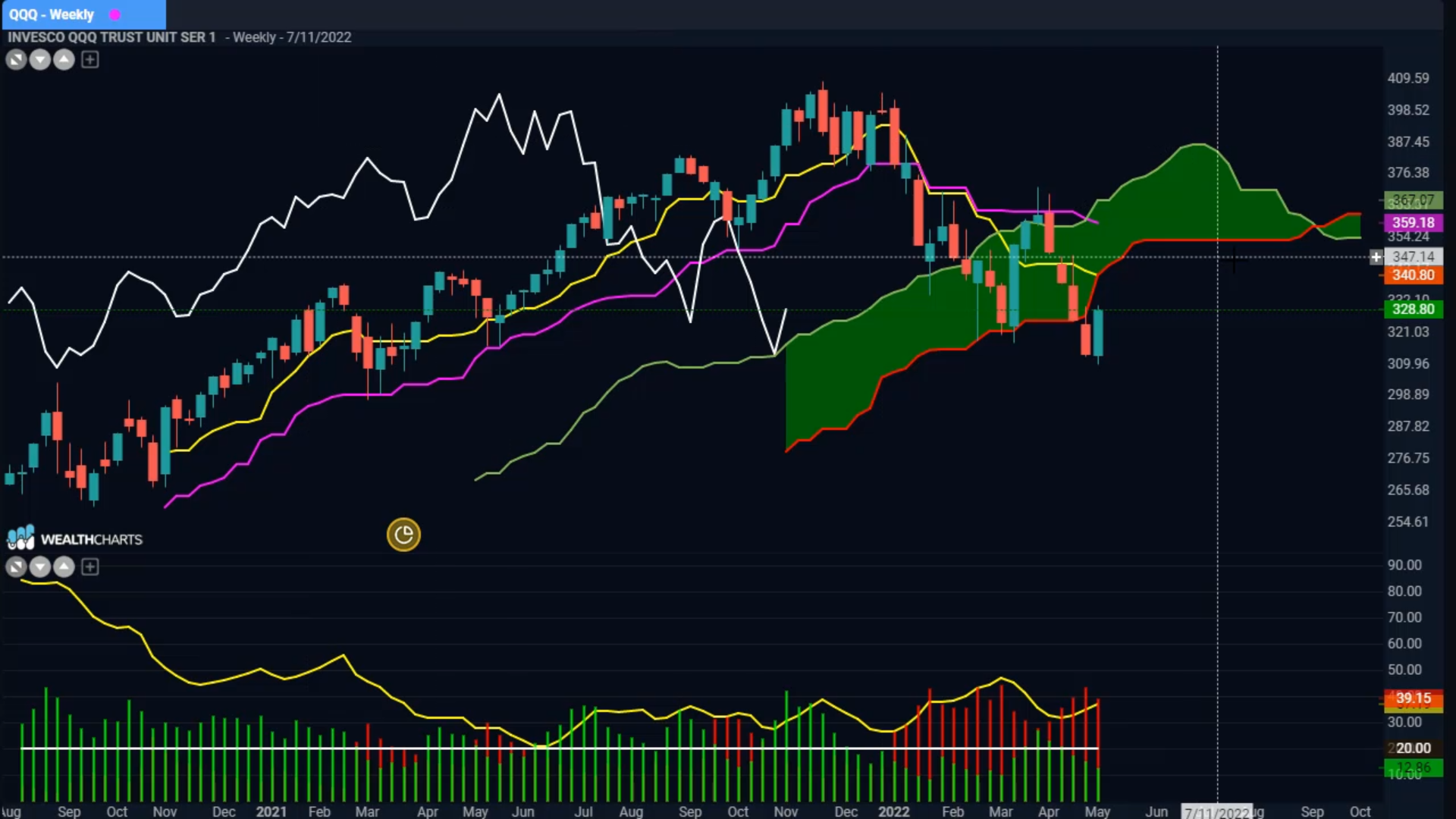Click the 409.59 price axis value
Viewport: 1456px width, 819px height.
click(1408, 78)
